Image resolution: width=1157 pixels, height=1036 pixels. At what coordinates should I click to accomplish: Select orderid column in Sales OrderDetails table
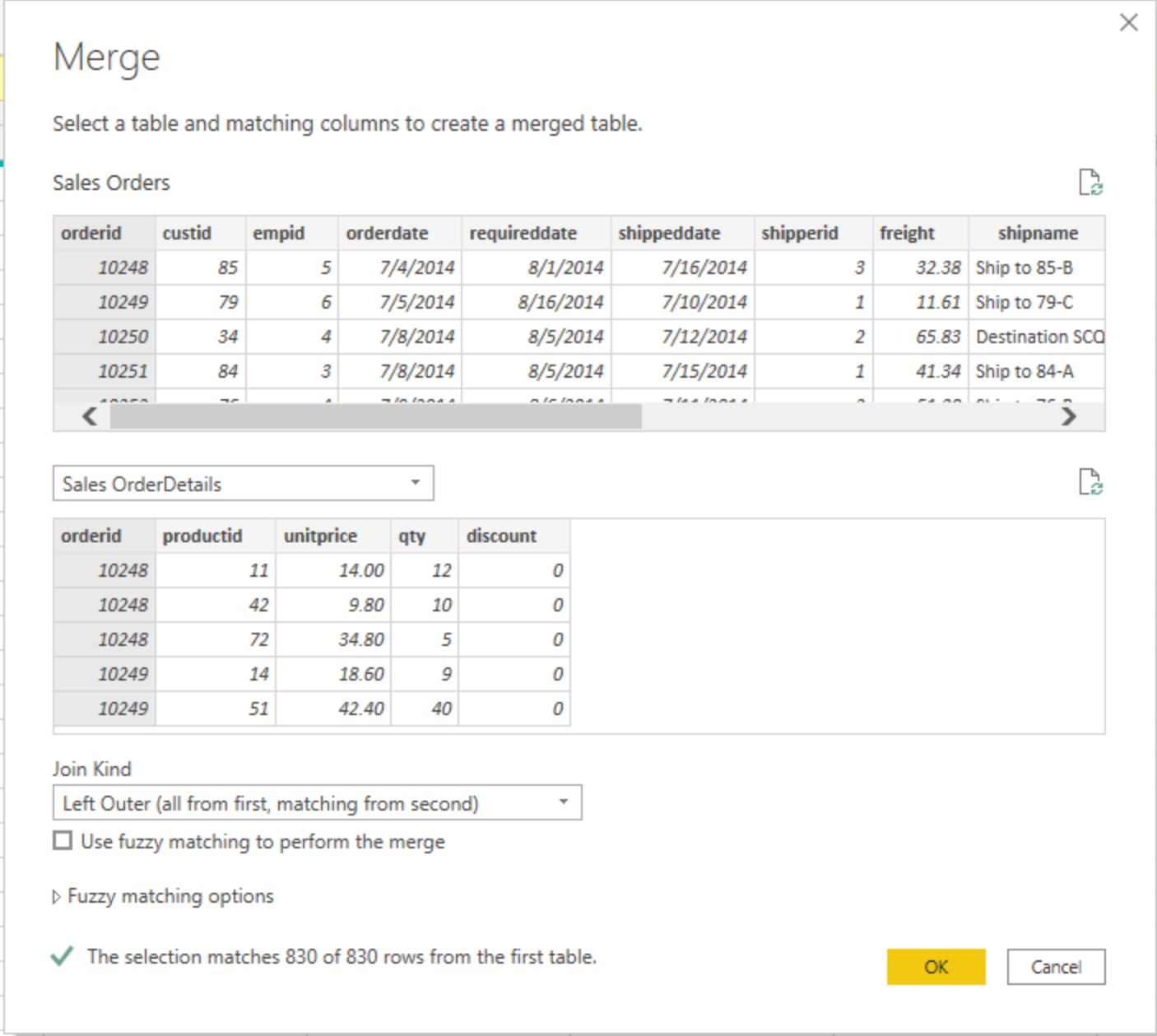tap(91, 537)
